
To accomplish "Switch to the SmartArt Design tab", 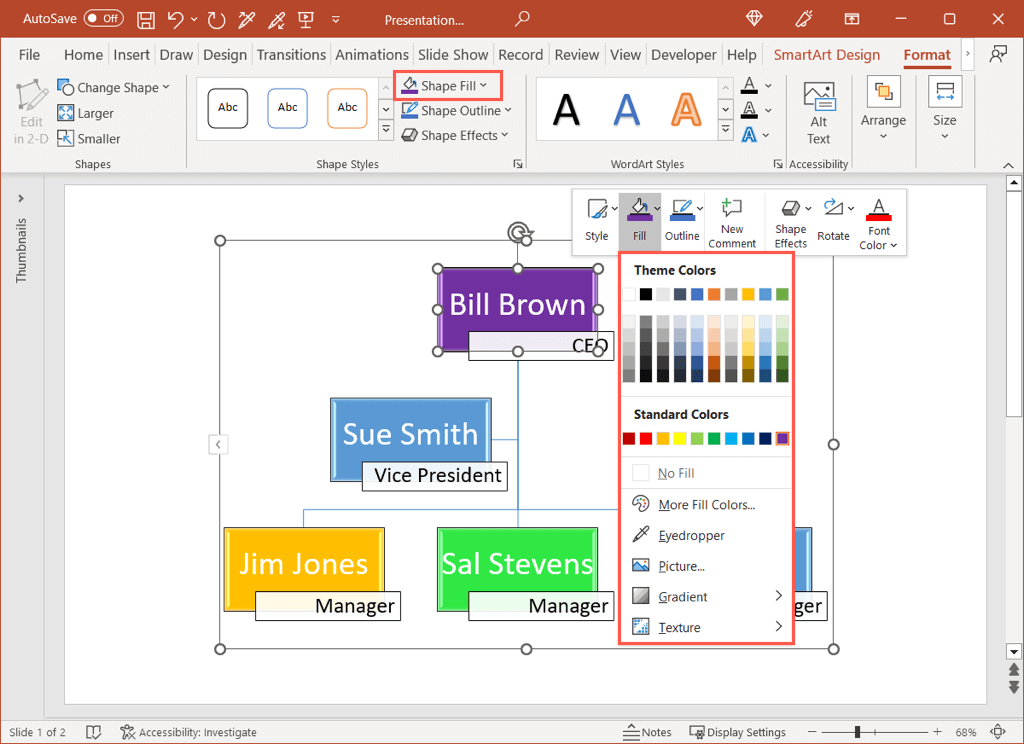I will pyautogui.click(x=826, y=55).
